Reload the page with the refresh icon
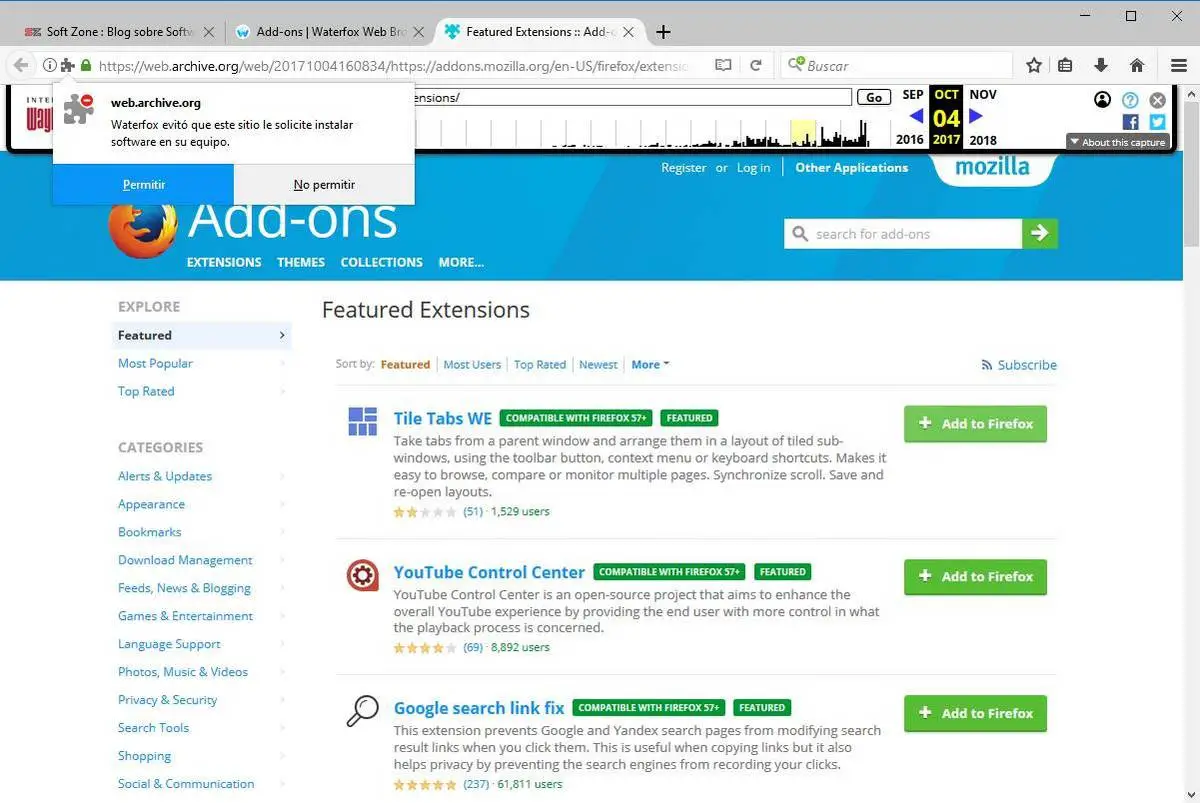1200x803 pixels. [x=756, y=65]
